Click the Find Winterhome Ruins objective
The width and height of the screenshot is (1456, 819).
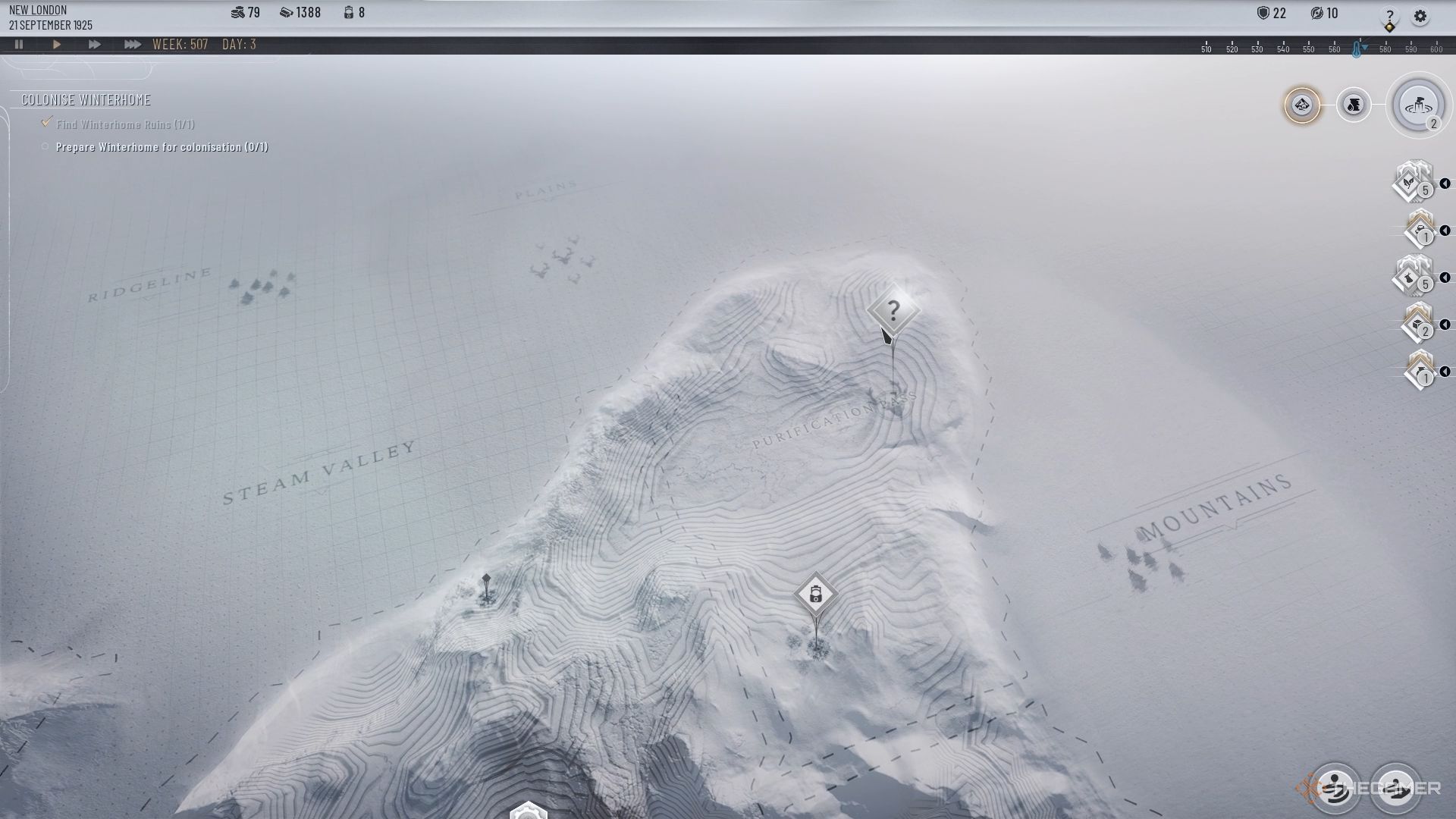click(126, 124)
